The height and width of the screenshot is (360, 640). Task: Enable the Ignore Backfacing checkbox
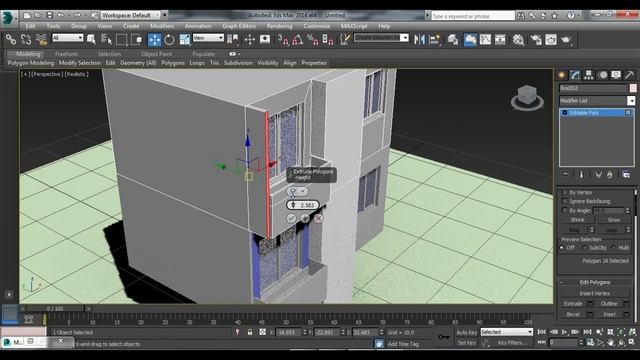pyautogui.click(x=565, y=201)
